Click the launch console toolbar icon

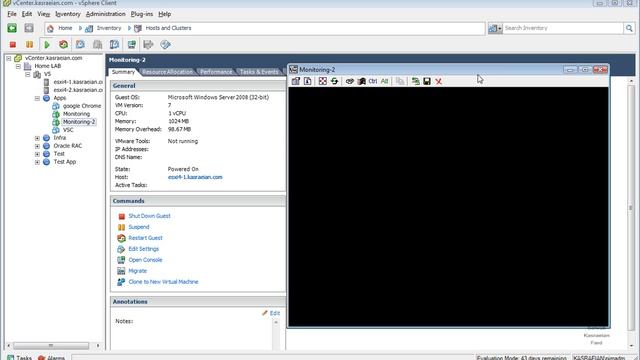131,44
